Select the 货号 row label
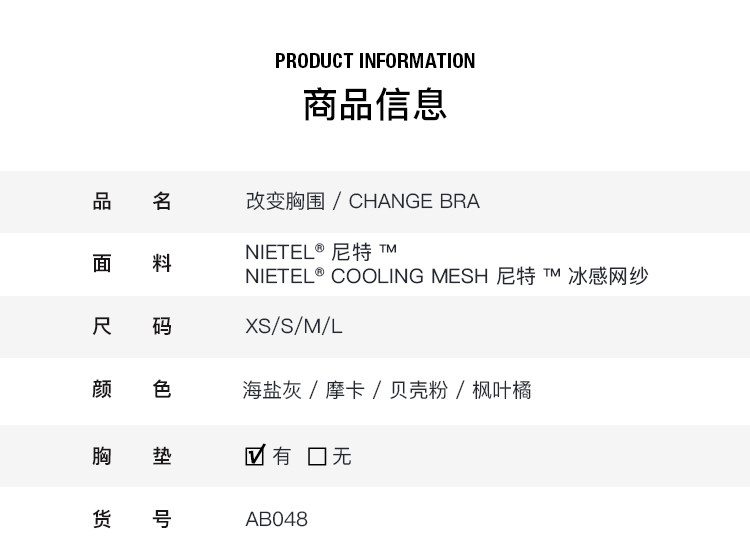Image resolution: width=750 pixels, height=560 pixels. [132, 519]
